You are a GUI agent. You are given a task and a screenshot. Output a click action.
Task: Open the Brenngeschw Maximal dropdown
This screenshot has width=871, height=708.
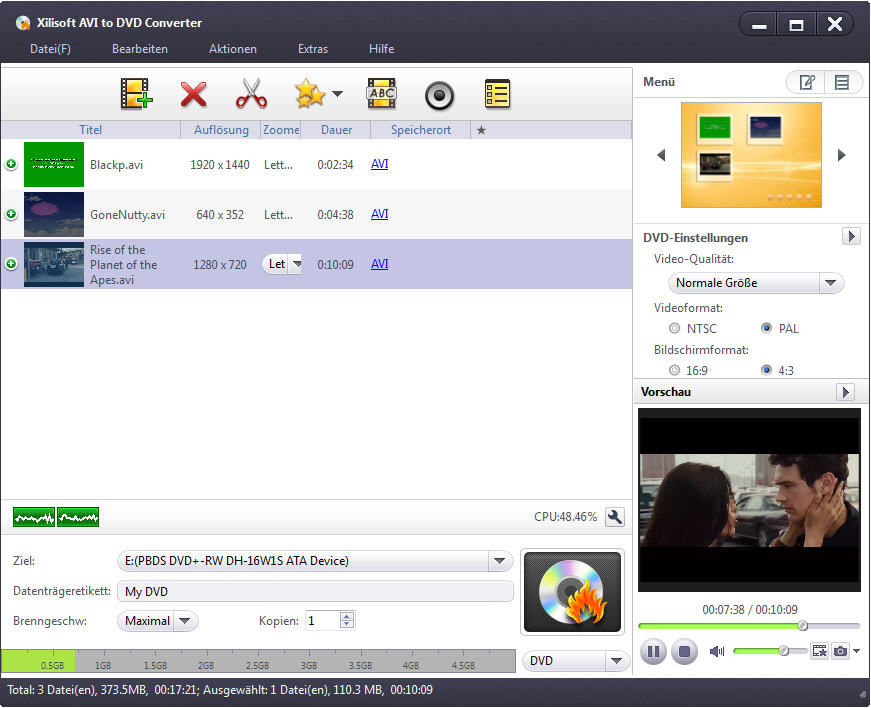pyautogui.click(x=158, y=621)
